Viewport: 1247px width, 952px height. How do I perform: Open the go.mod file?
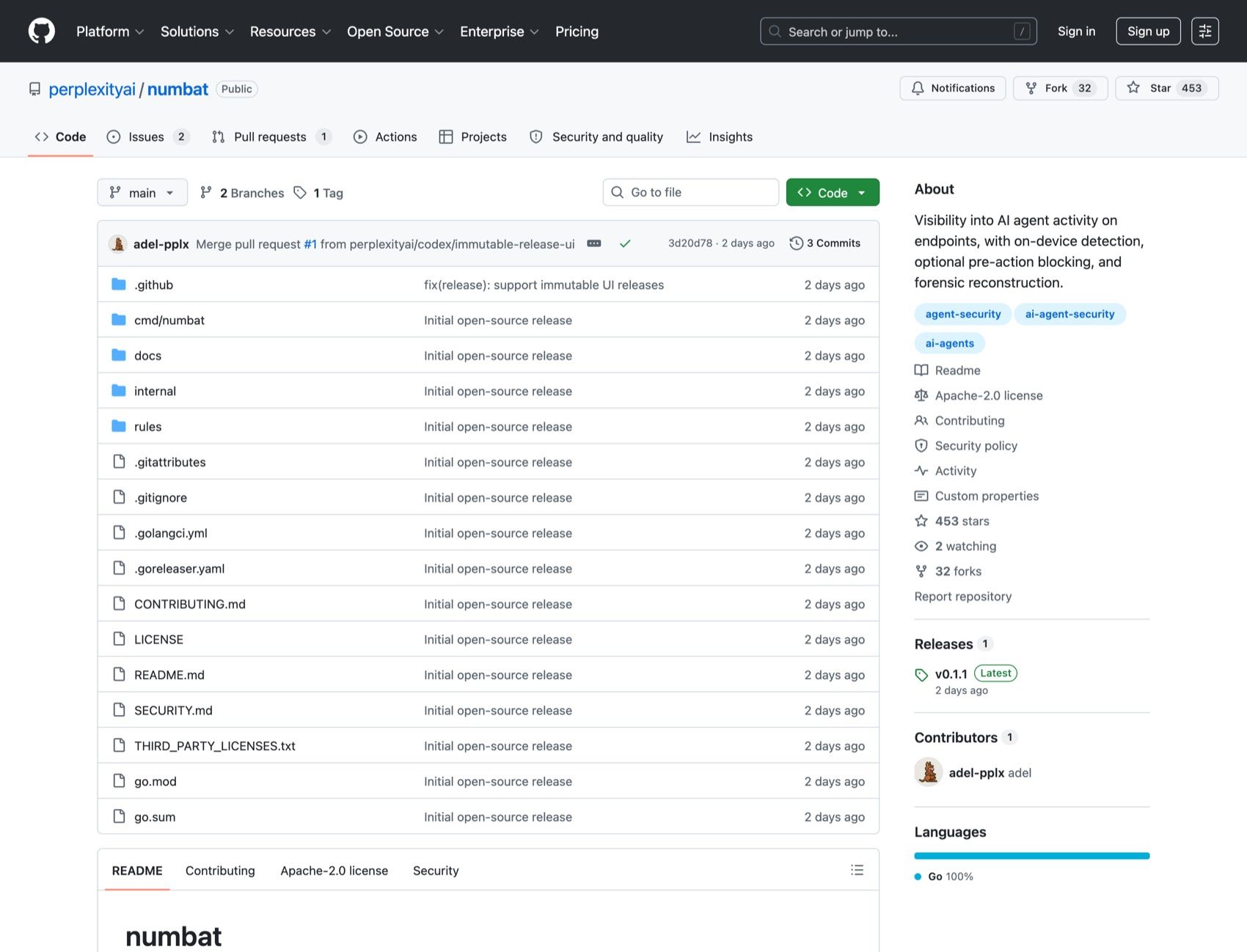tap(156, 782)
